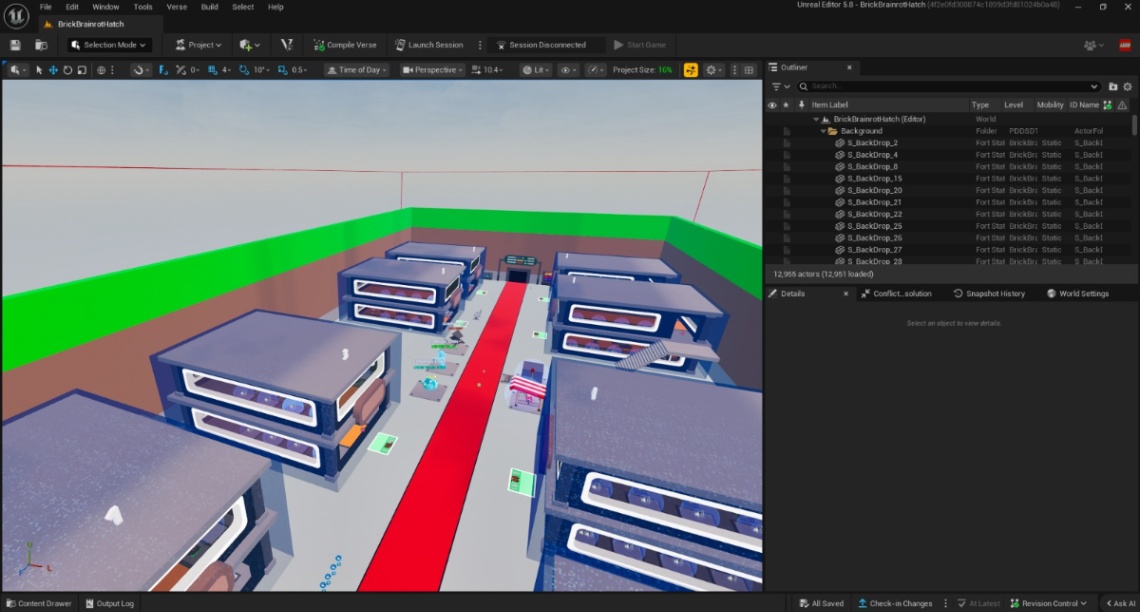The height and width of the screenshot is (612, 1140).
Task: Click the Verse logo icon in the toolbar
Action: coord(286,45)
